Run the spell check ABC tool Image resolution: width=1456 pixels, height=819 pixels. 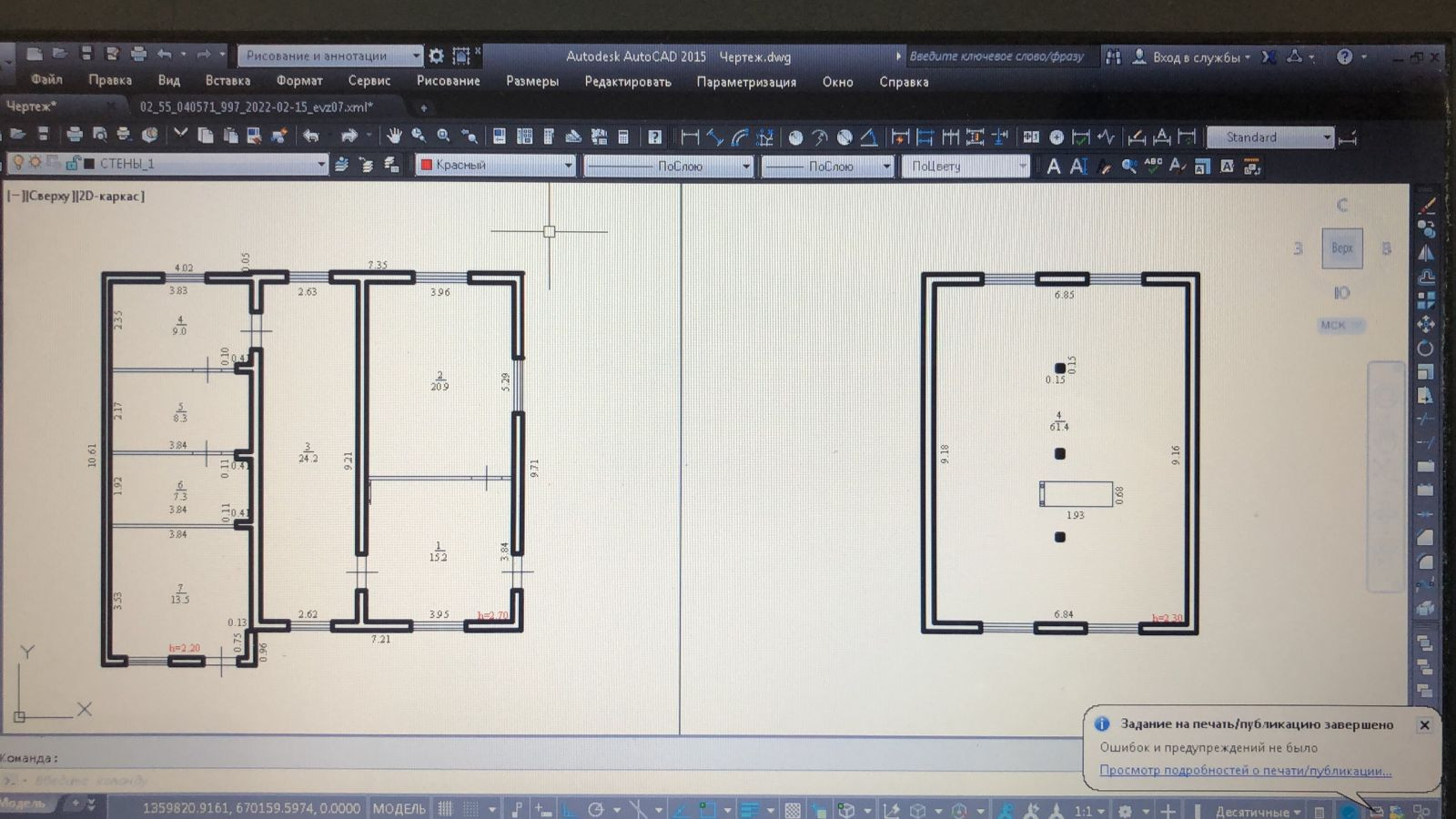click(x=1153, y=167)
